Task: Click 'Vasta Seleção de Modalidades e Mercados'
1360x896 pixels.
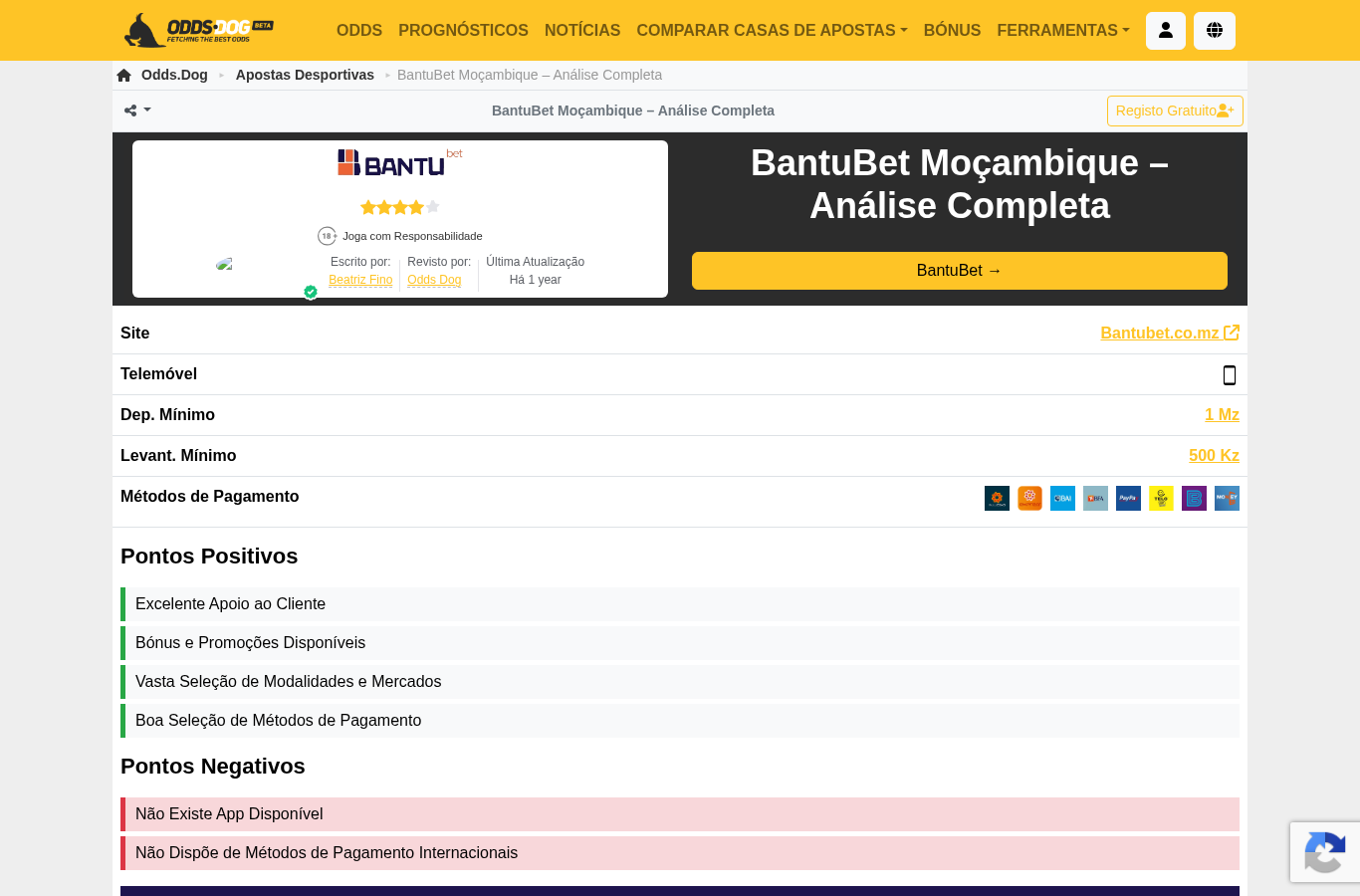Action: point(288,682)
